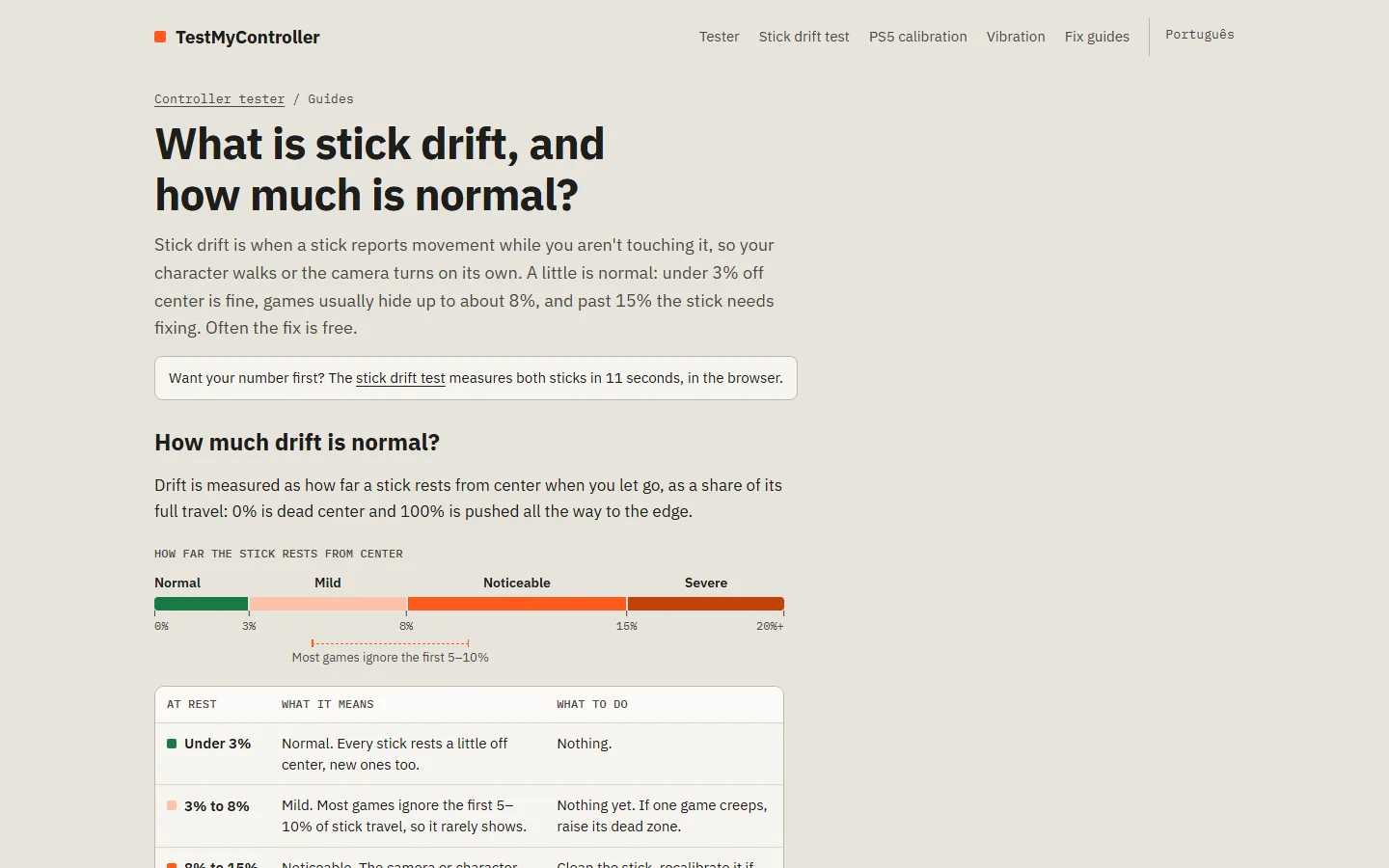Screen dimensions: 1389x868
Task: Open Fix guides in the header
Action: (1097, 37)
